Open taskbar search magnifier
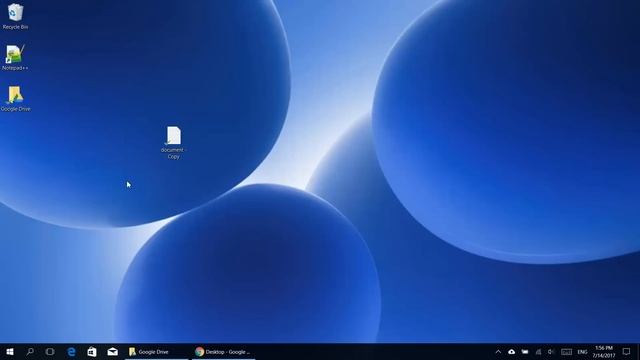Screen dimensions: 640x360 point(30,351)
